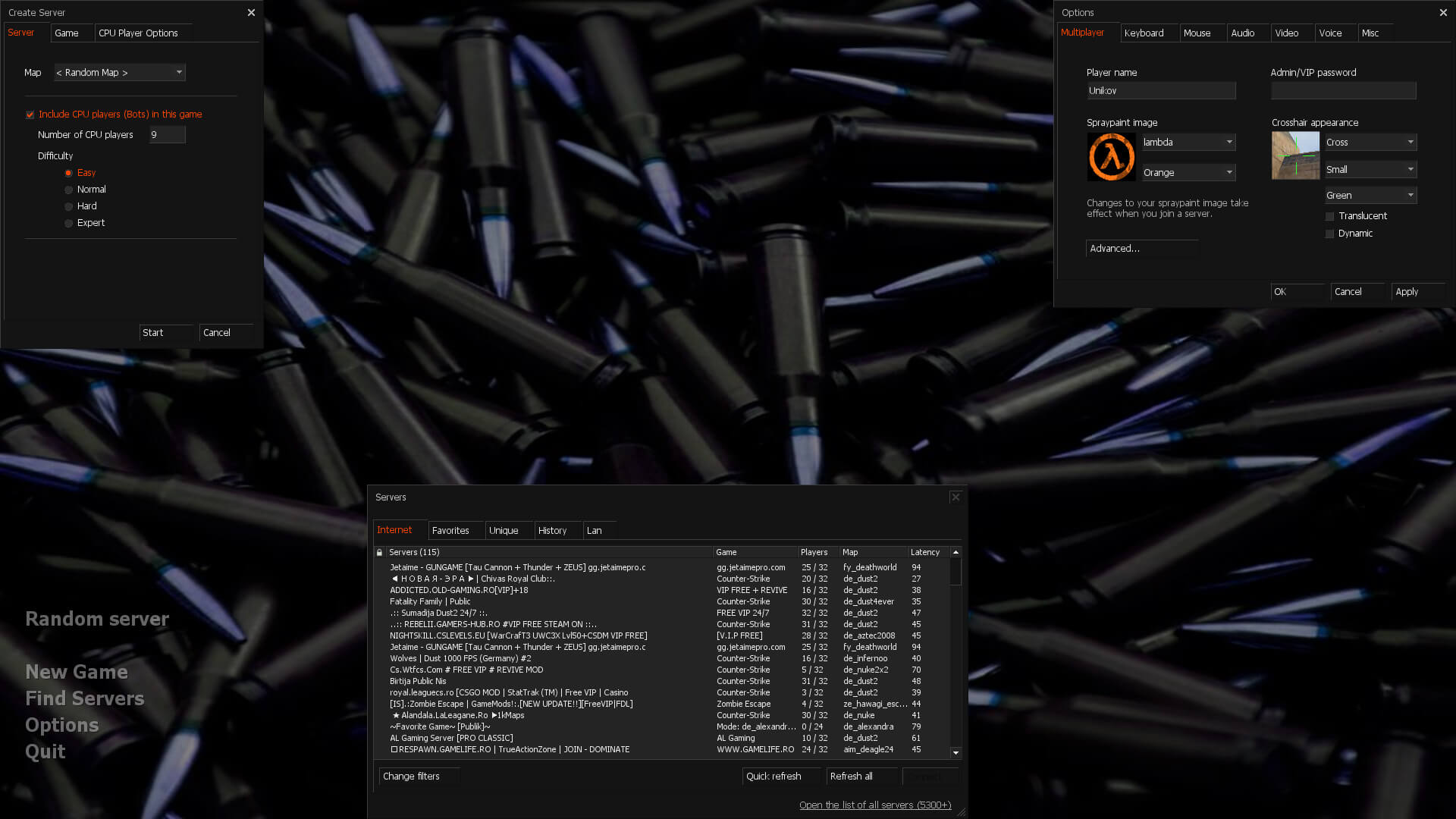This screenshot has height=819, width=1456.
Task: Open Misc tab in Options
Action: [x=1376, y=33]
